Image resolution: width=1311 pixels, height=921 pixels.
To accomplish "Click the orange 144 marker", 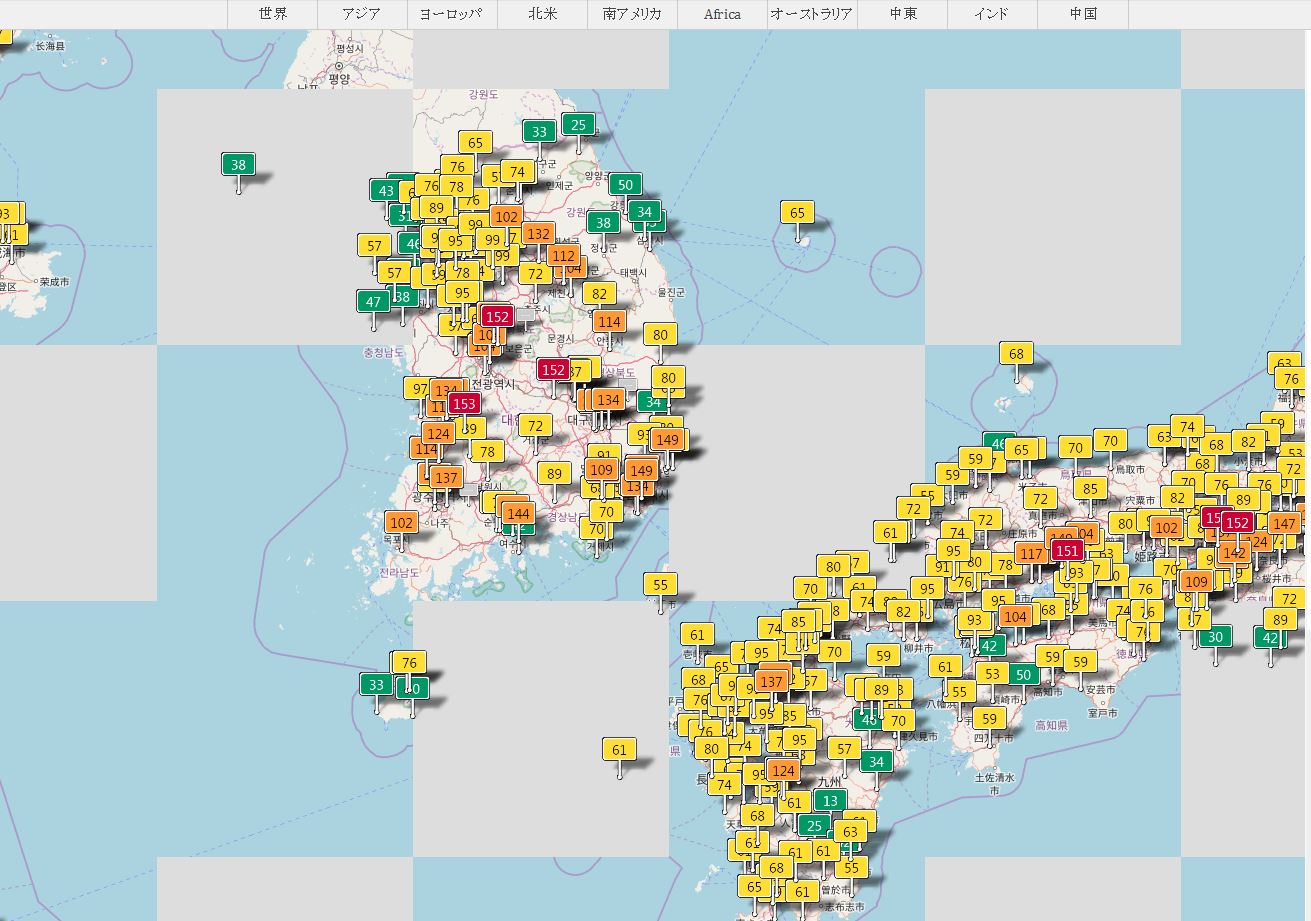I will pos(518,514).
